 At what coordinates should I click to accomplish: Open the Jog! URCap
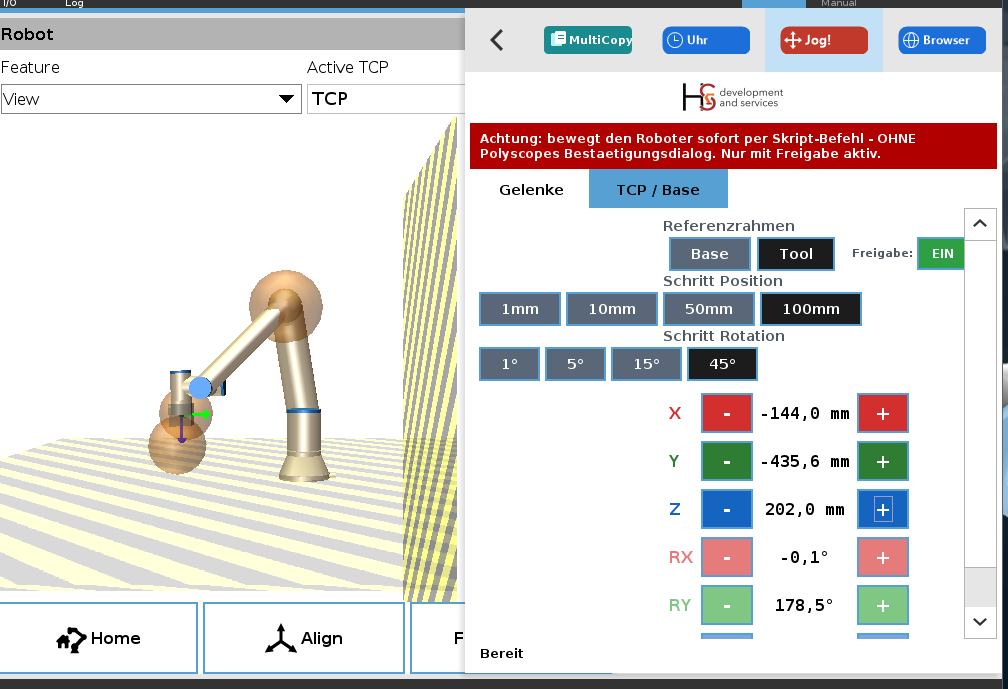click(824, 40)
